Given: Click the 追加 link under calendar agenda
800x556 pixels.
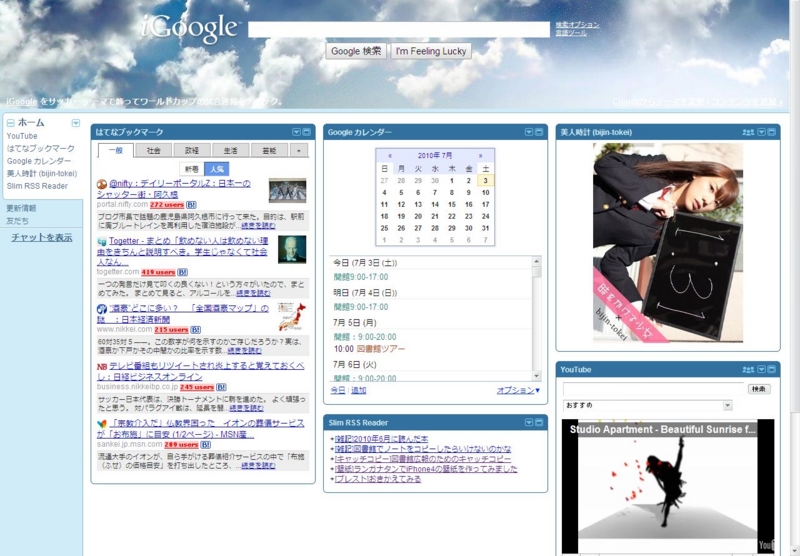Looking at the screenshot, I should point(359,390).
